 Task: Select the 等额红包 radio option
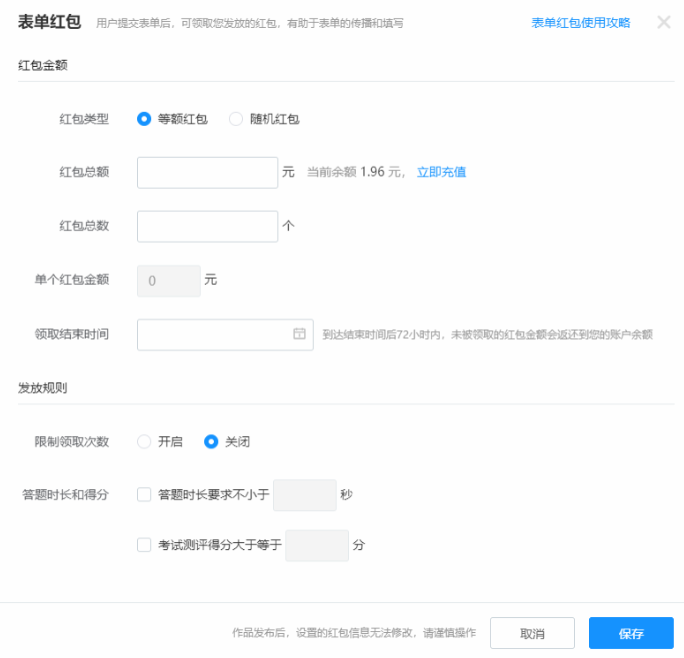(144, 119)
